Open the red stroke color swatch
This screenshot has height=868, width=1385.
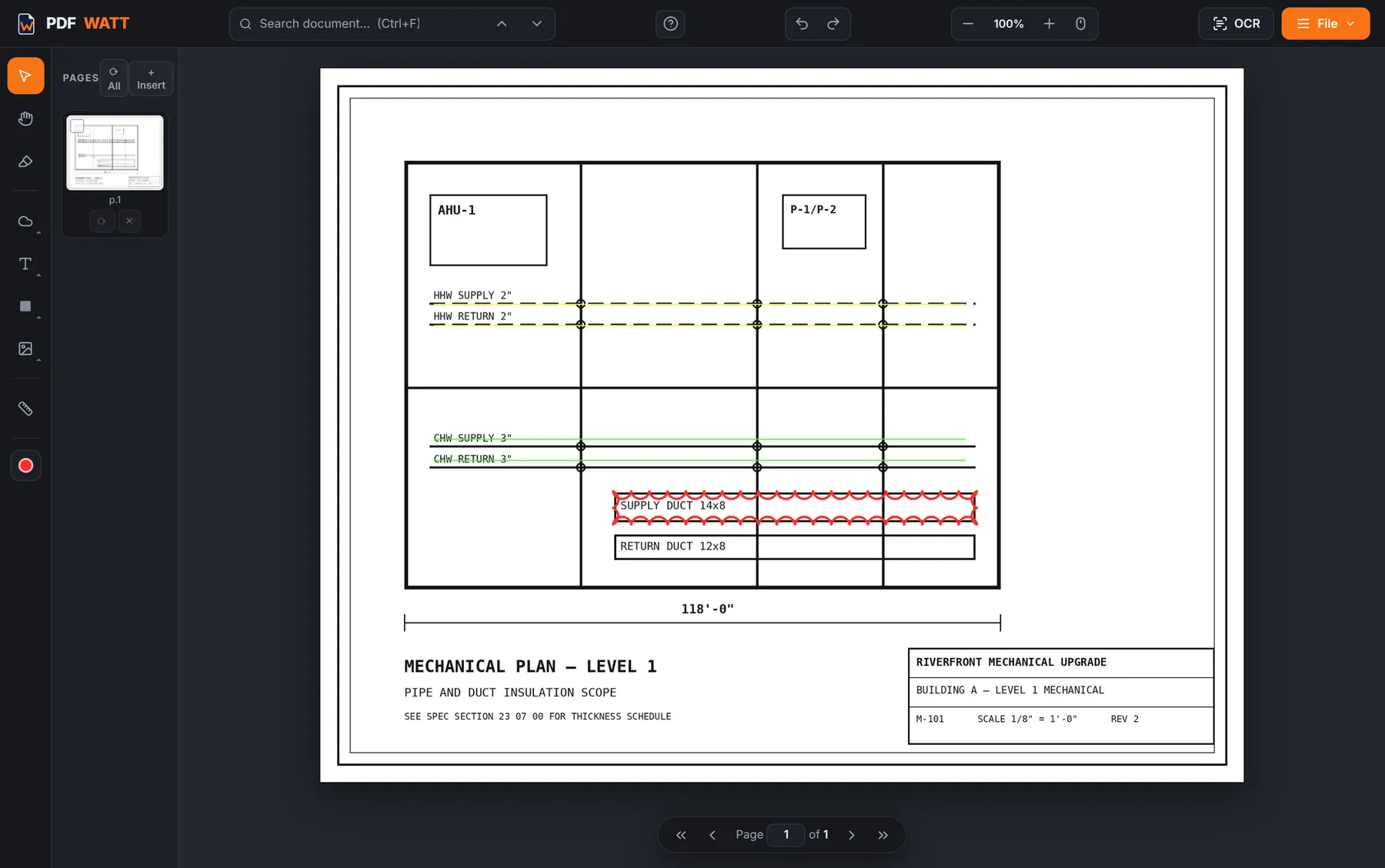pos(25,466)
